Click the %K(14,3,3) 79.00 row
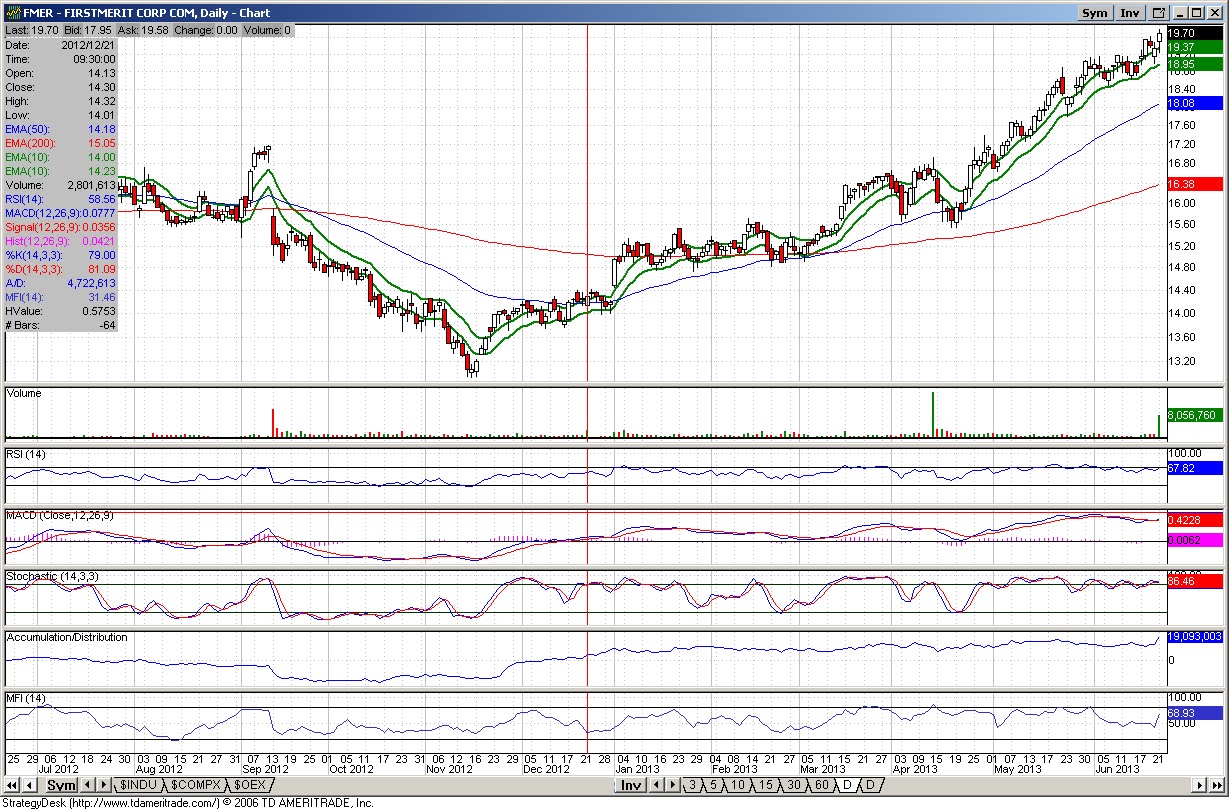Viewport: 1229px width, 809px height. 61,255
